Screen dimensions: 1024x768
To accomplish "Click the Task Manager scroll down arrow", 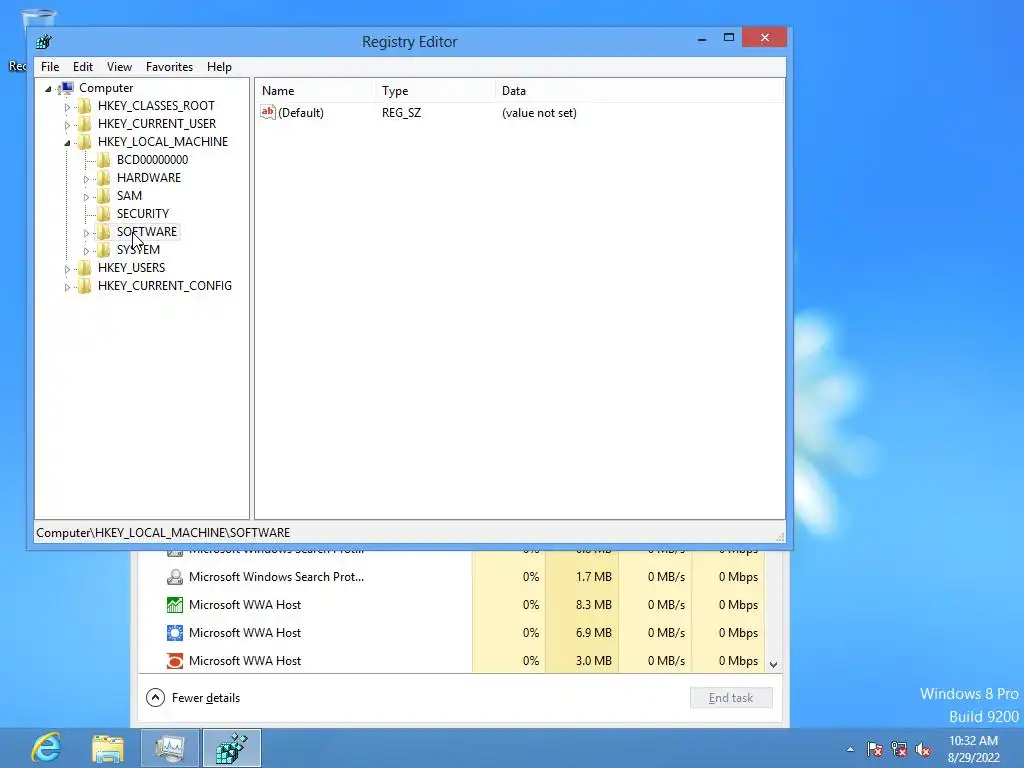I will pyautogui.click(x=773, y=664).
